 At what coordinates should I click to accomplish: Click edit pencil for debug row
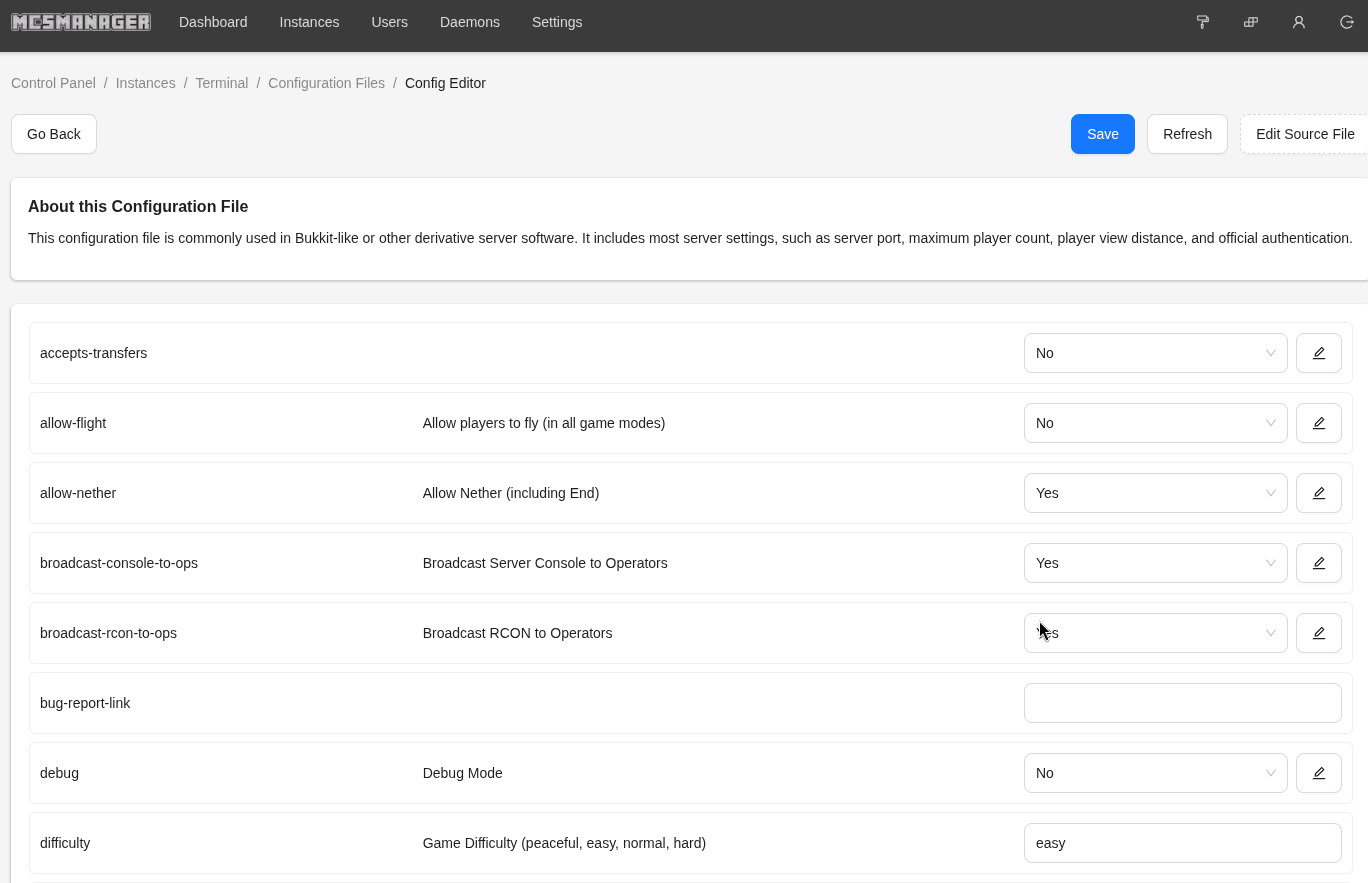[x=1319, y=773]
